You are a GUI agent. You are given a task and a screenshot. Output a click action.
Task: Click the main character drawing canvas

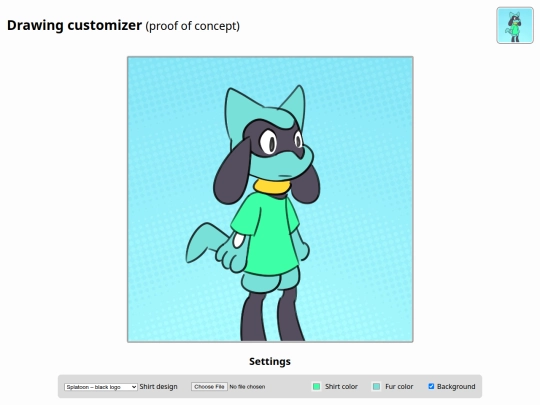(x=270, y=199)
